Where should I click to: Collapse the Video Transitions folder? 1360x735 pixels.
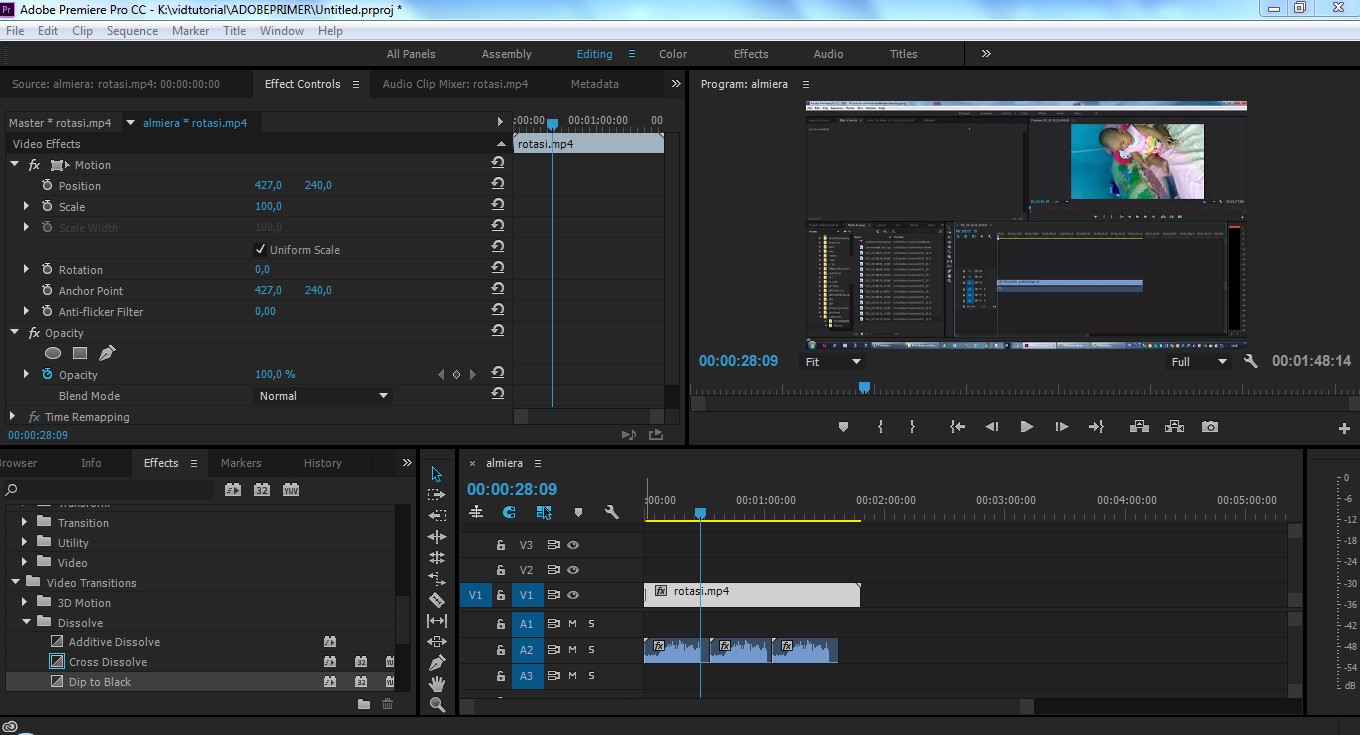tap(16, 582)
